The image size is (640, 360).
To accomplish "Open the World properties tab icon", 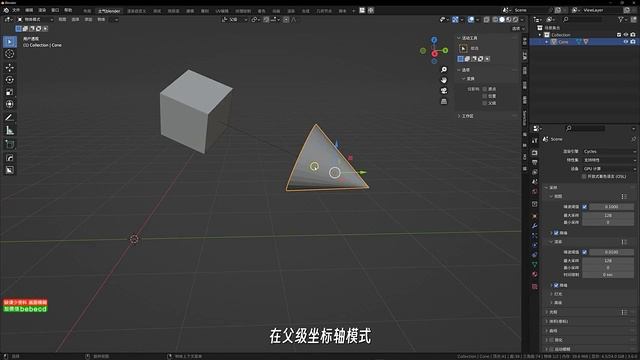I will coord(535,191).
